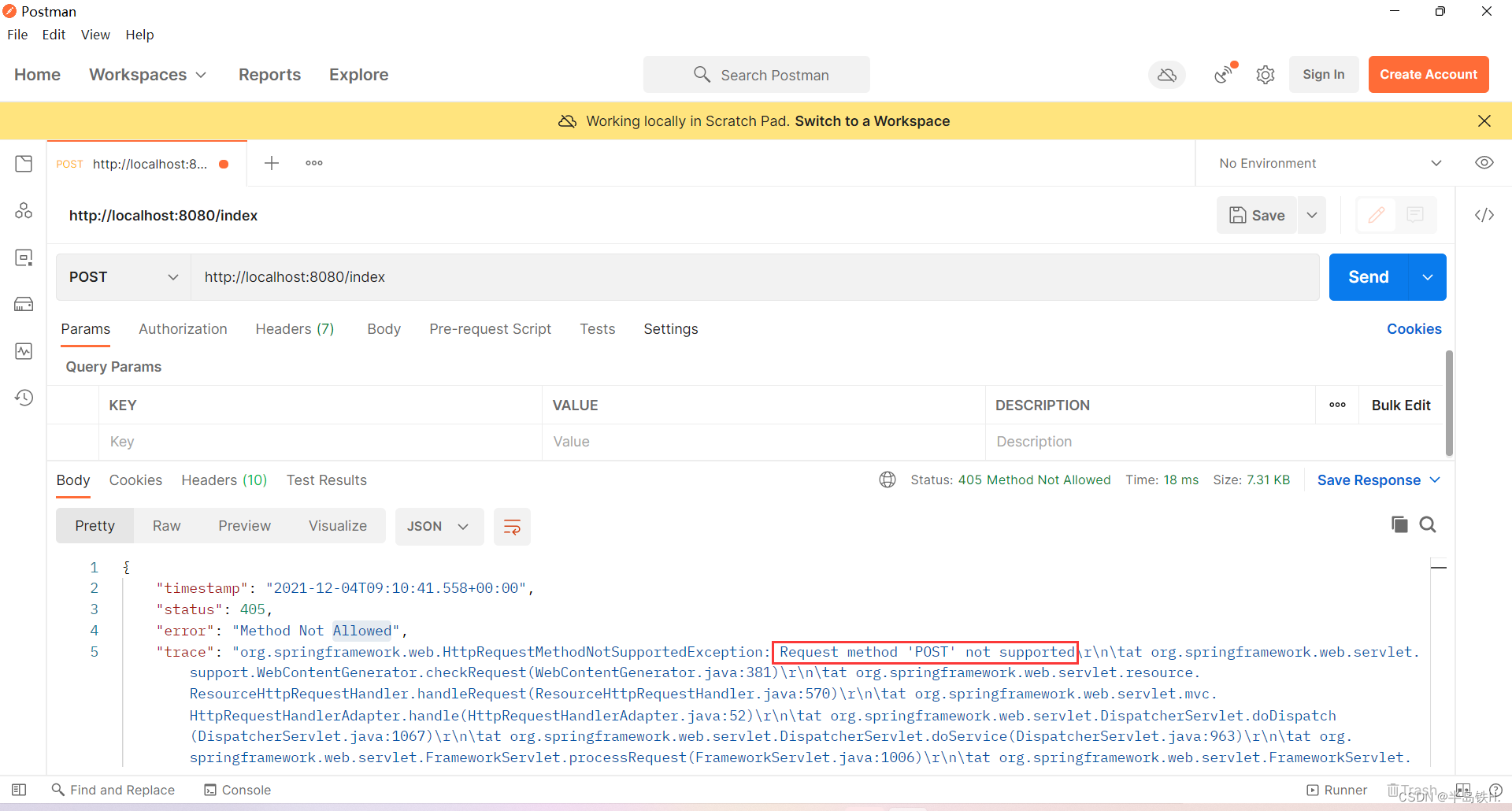Dismiss the Scratch Pad banner
The image size is (1512, 811).
point(1484,120)
